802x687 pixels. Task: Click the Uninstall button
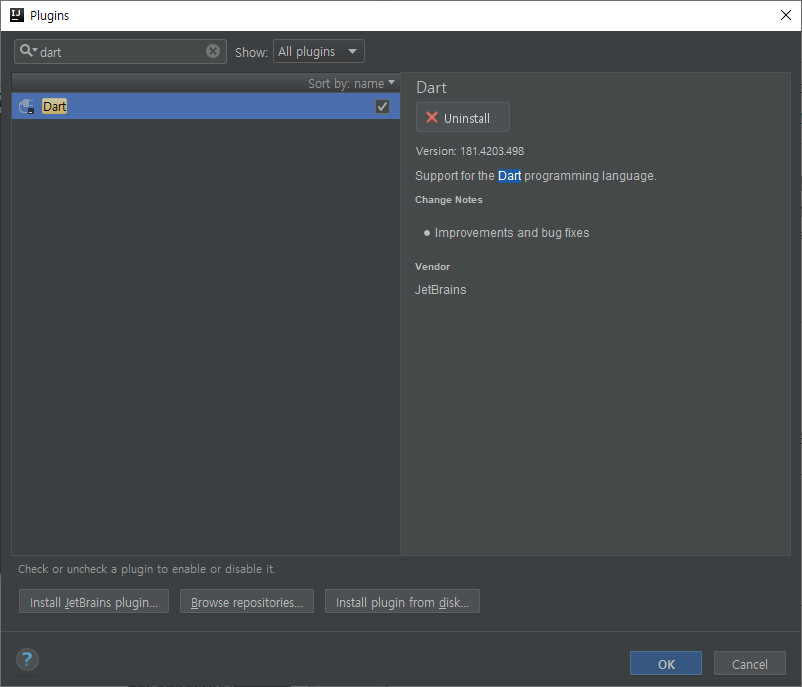pyautogui.click(x=462, y=118)
